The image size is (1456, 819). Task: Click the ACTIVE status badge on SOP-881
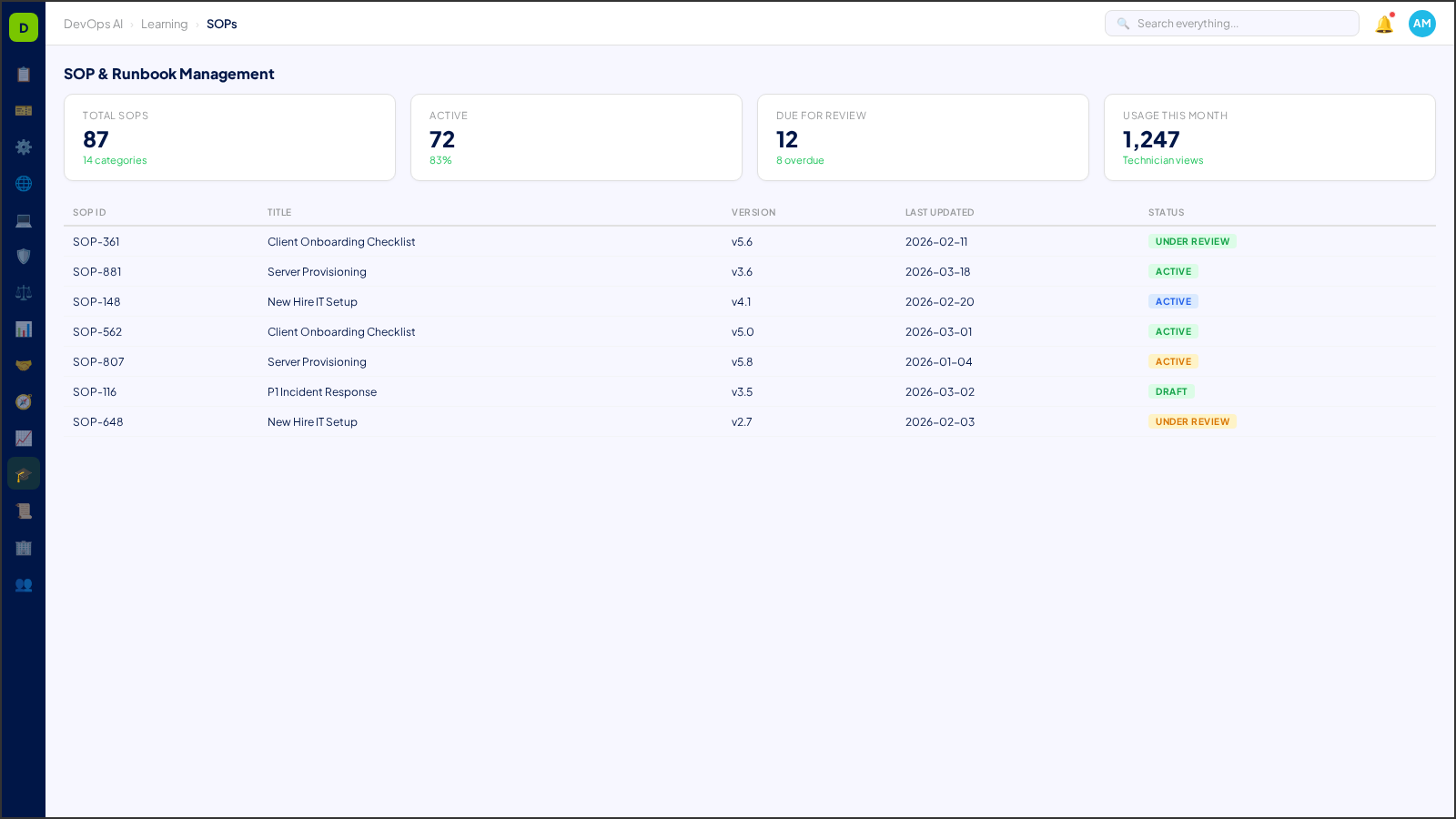pyautogui.click(x=1173, y=271)
